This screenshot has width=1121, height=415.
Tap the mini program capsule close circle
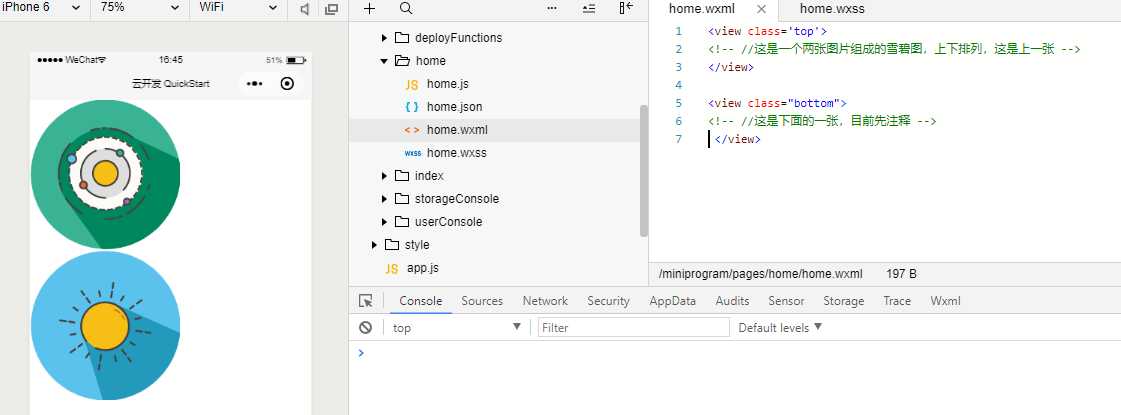pyautogui.click(x=288, y=83)
